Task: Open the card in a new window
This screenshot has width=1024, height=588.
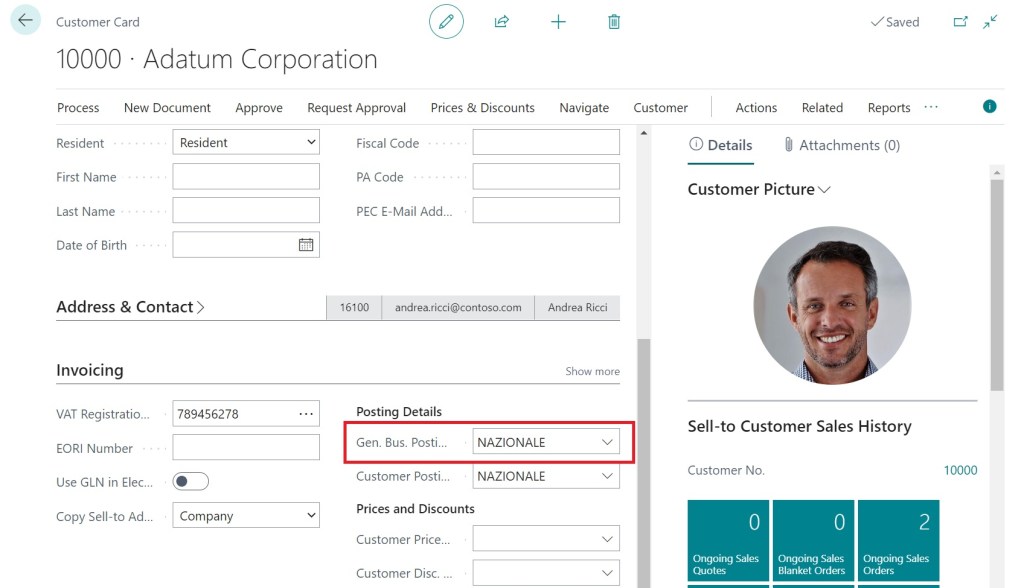Action: [x=960, y=21]
